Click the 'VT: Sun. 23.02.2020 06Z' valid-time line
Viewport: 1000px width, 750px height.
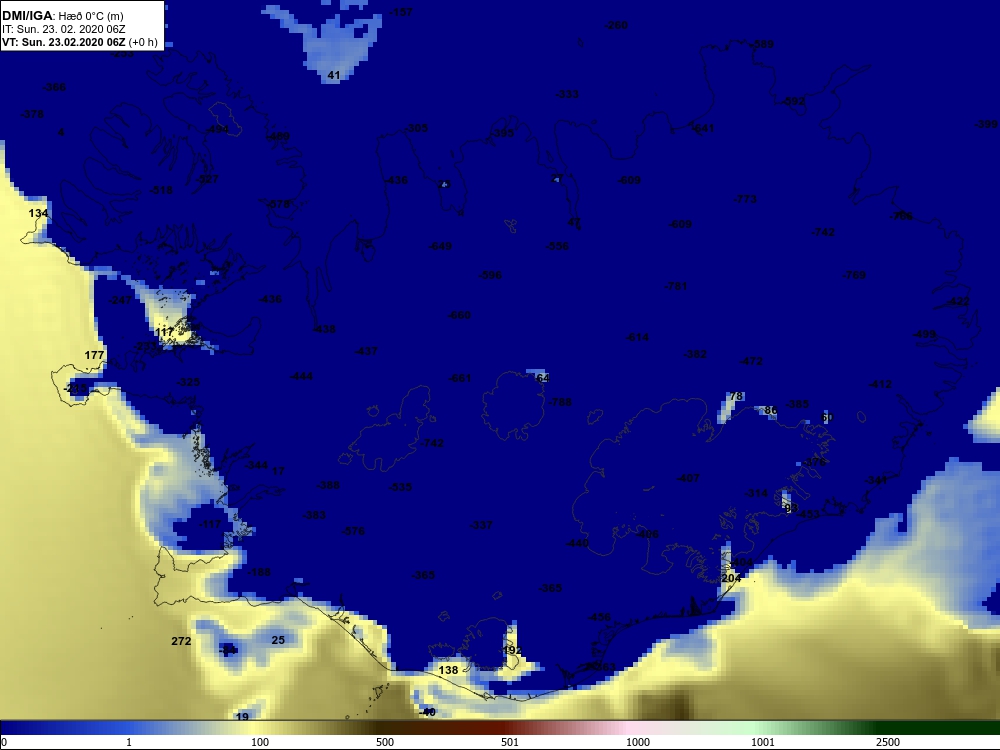point(64,42)
